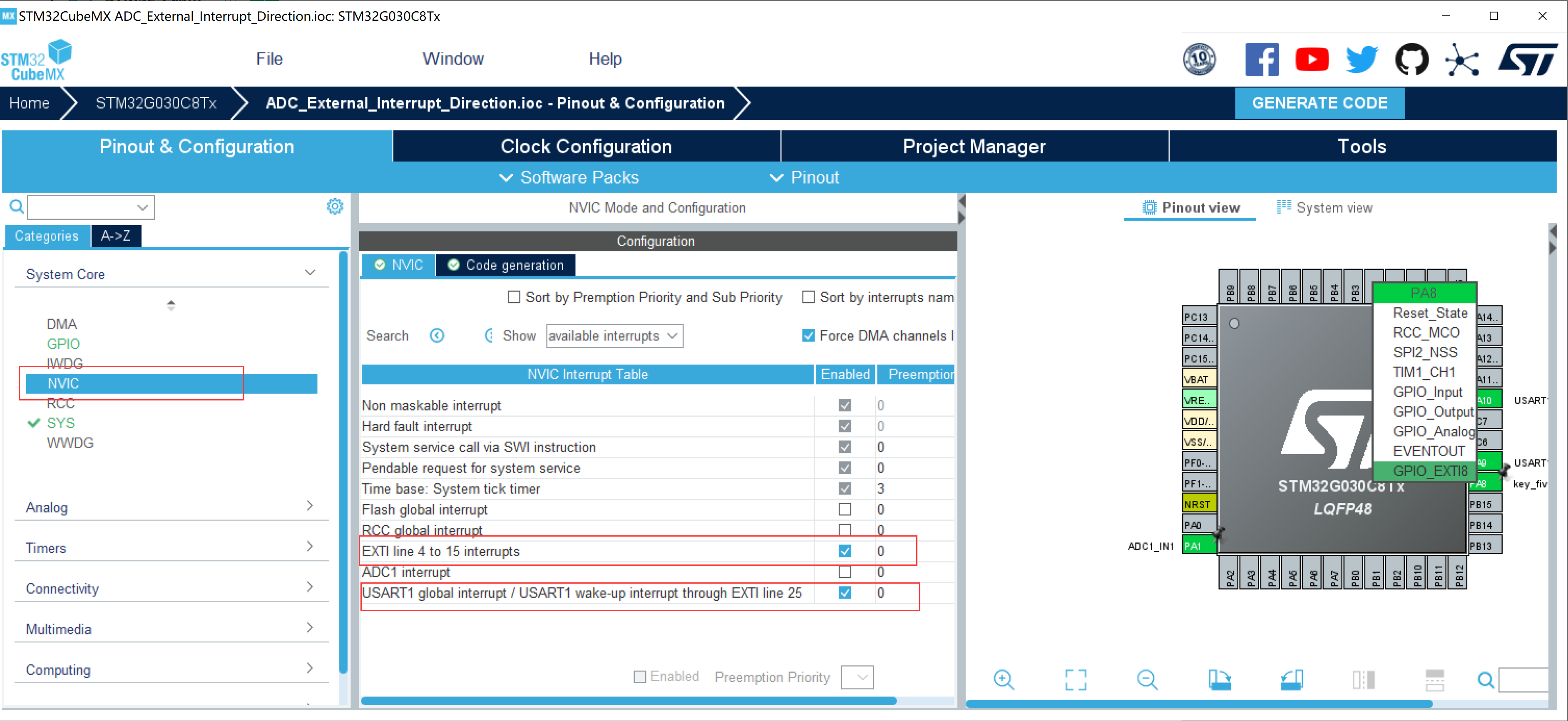Click the zoom out icon below the pinout
The image size is (1568, 721).
1147,679
